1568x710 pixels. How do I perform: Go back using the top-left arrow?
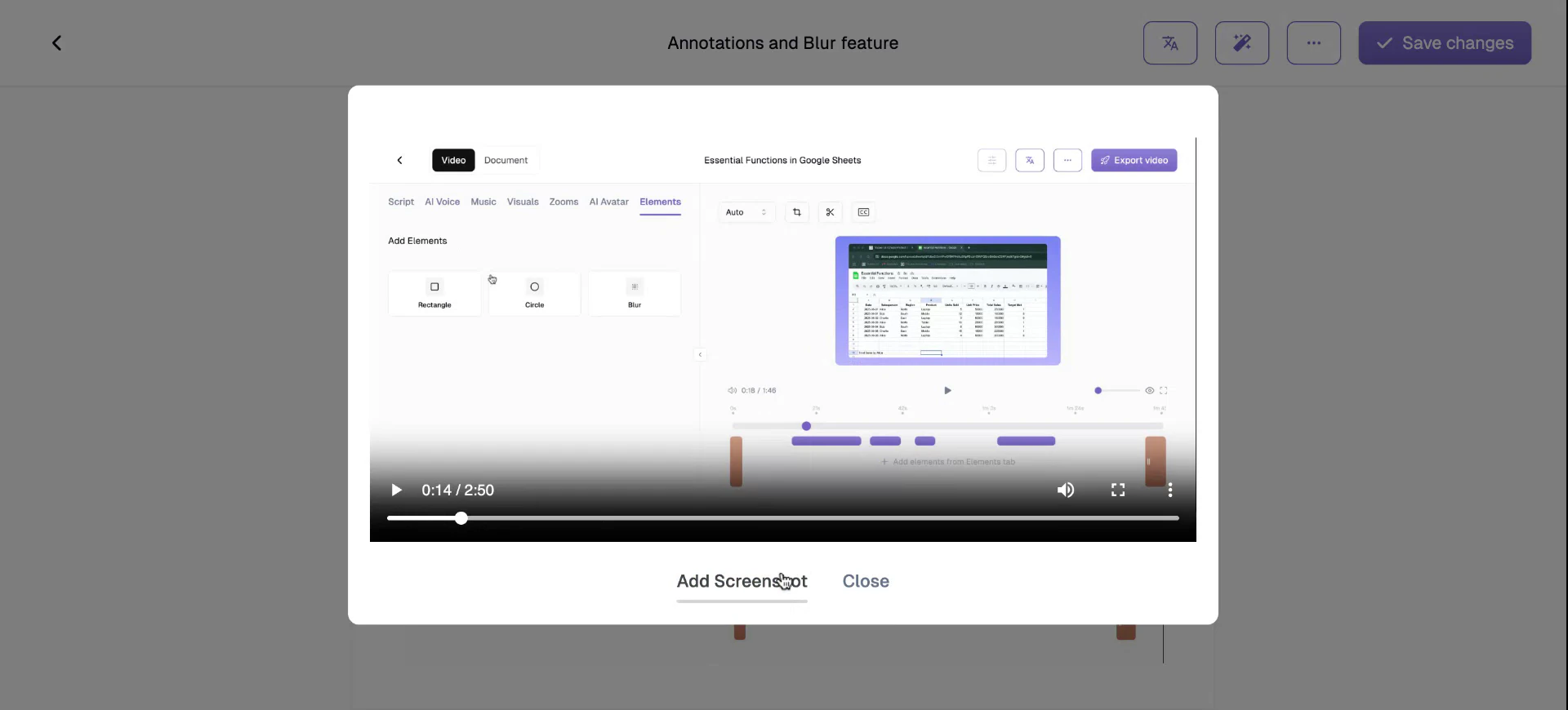(x=56, y=43)
